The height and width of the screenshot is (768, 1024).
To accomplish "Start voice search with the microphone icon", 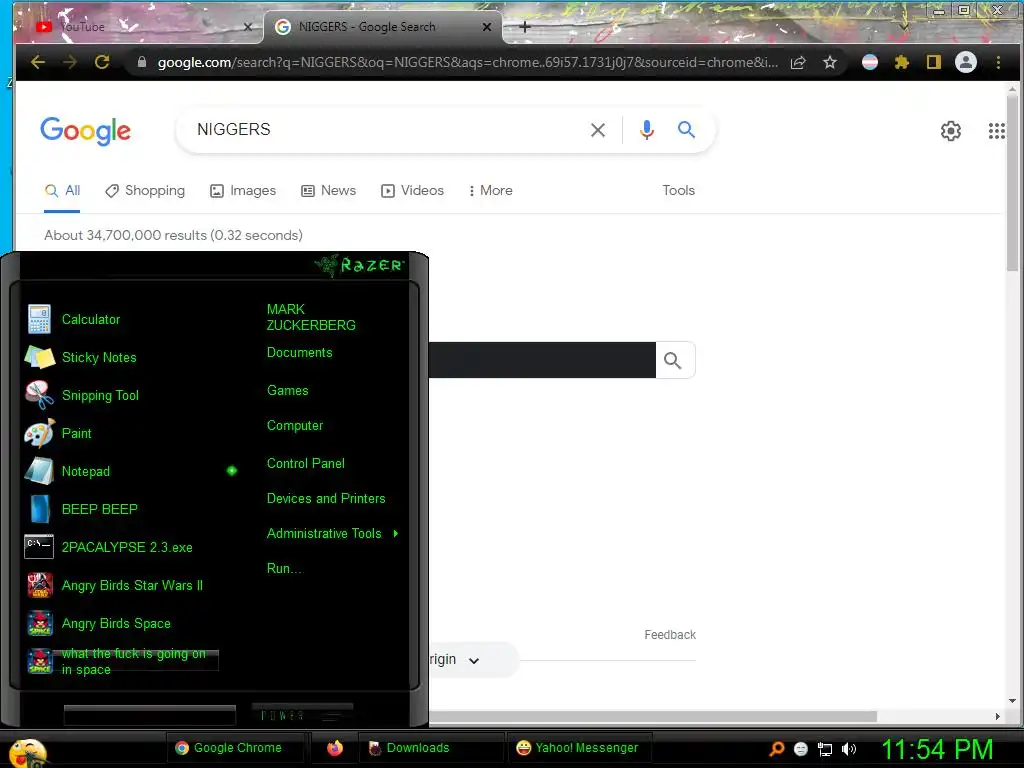I will [x=647, y=130].
